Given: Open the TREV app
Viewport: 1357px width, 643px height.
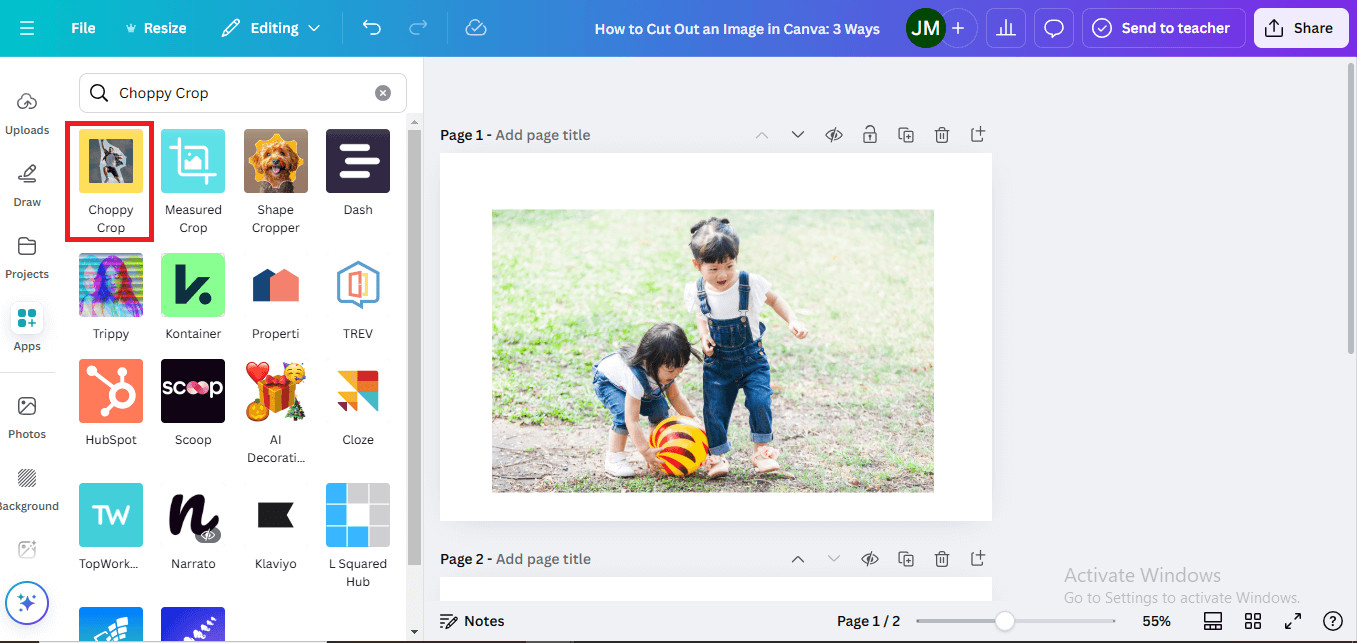Looking at the screenshot, I should click(358, 297).
